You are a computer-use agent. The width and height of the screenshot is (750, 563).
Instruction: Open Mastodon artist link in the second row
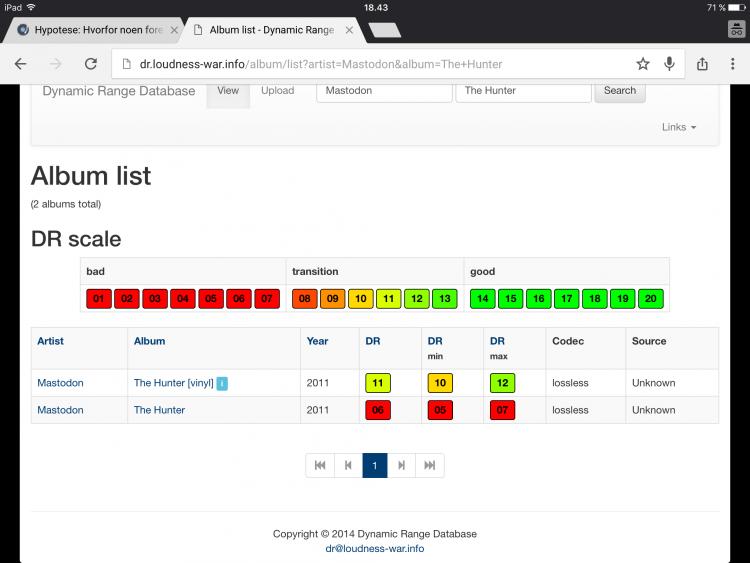[60, 410]
